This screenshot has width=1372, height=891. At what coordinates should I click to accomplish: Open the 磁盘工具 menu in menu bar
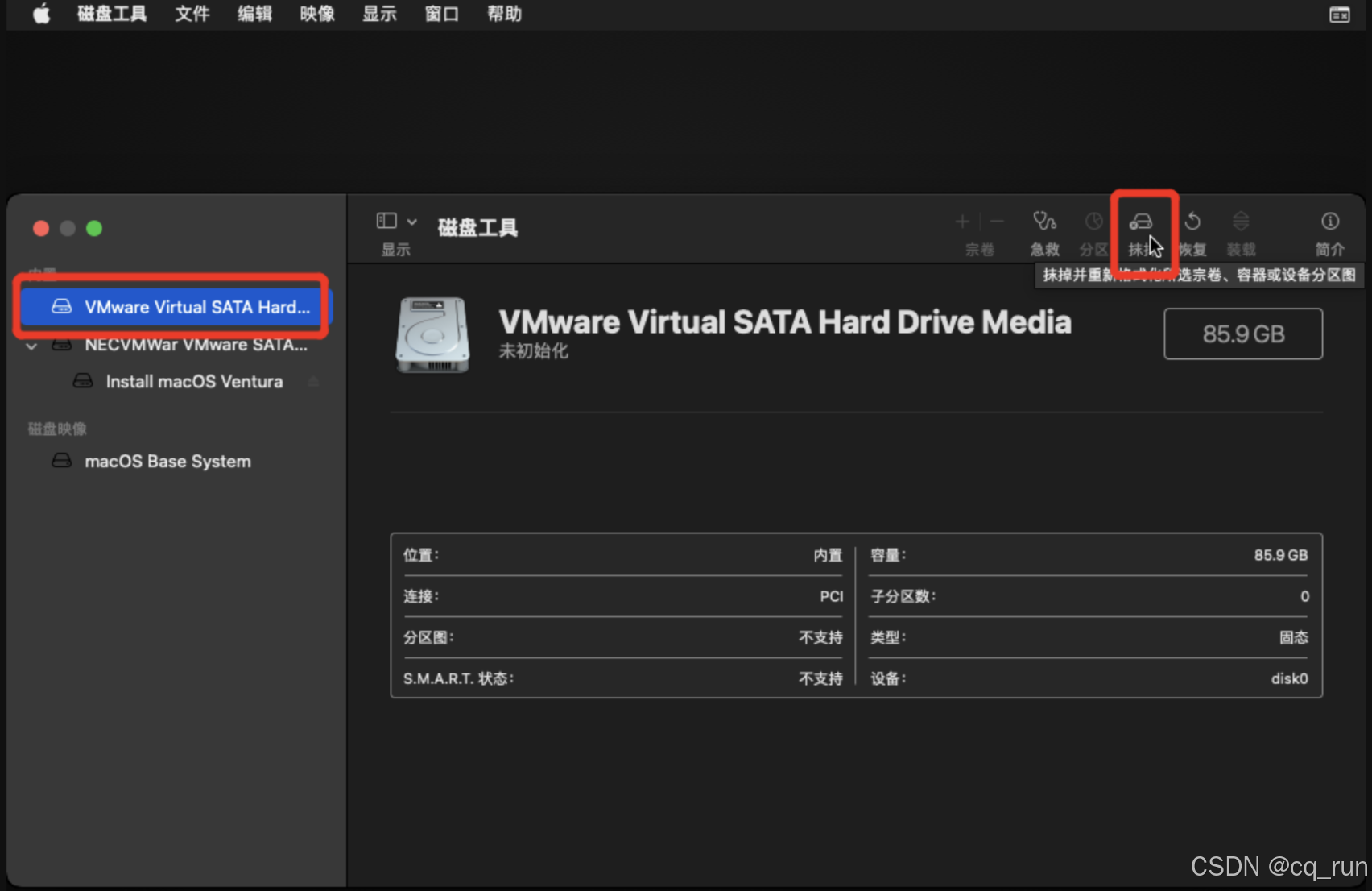(x=112, y=14)
